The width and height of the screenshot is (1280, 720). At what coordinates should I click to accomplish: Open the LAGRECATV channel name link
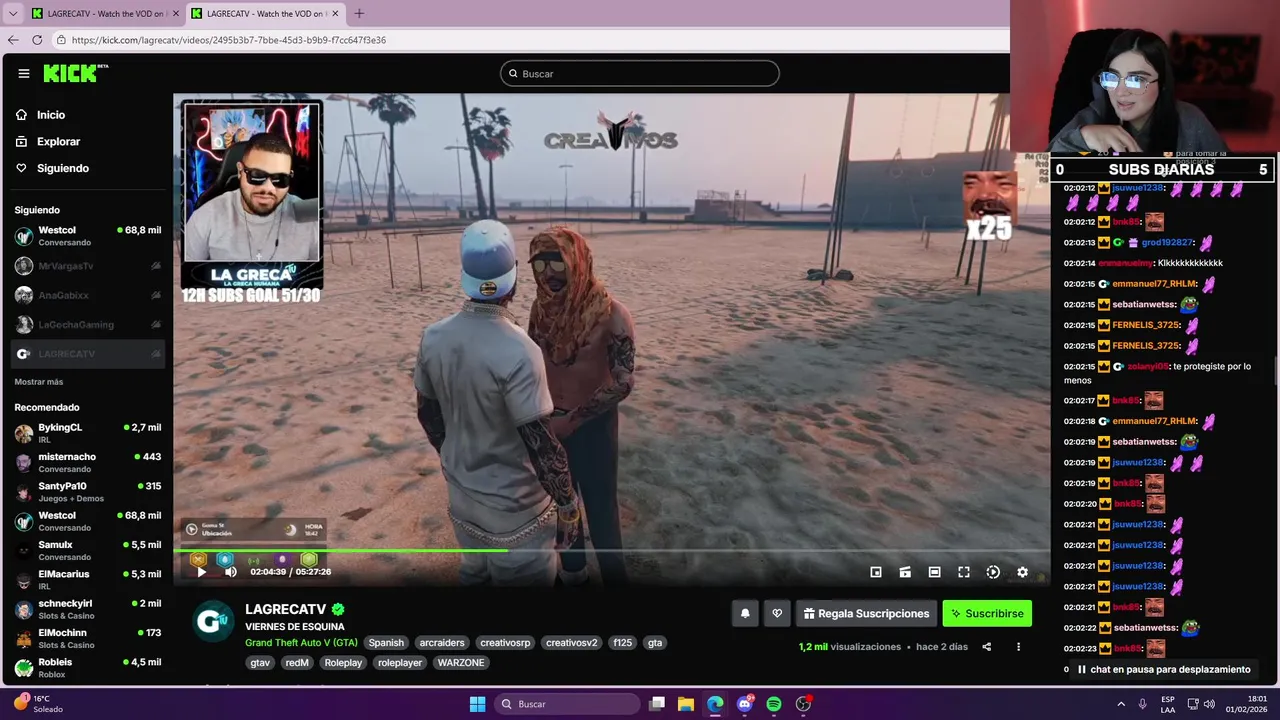tap(286, 609)
